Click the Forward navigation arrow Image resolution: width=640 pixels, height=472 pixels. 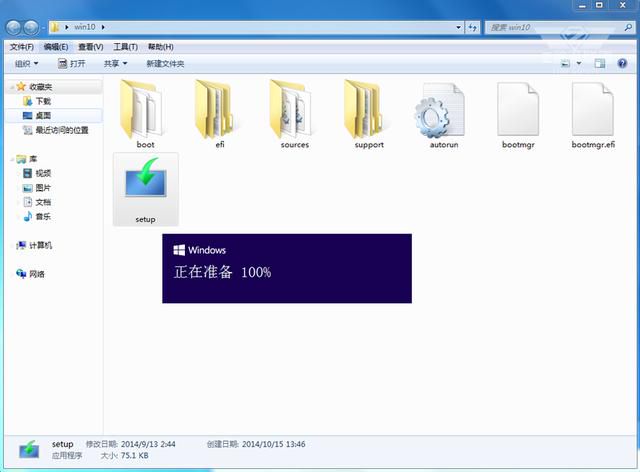coord(31,27)
